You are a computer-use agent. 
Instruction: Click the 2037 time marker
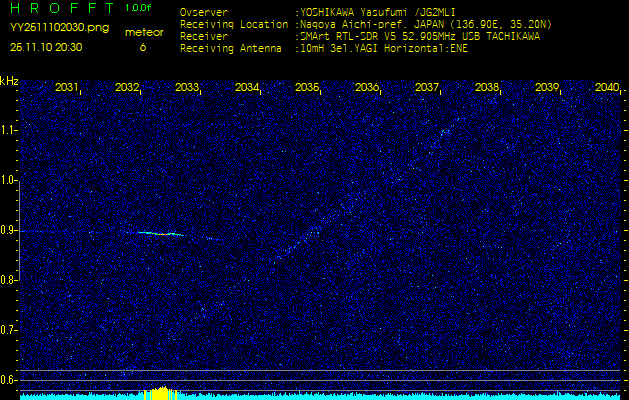(427, 87)
